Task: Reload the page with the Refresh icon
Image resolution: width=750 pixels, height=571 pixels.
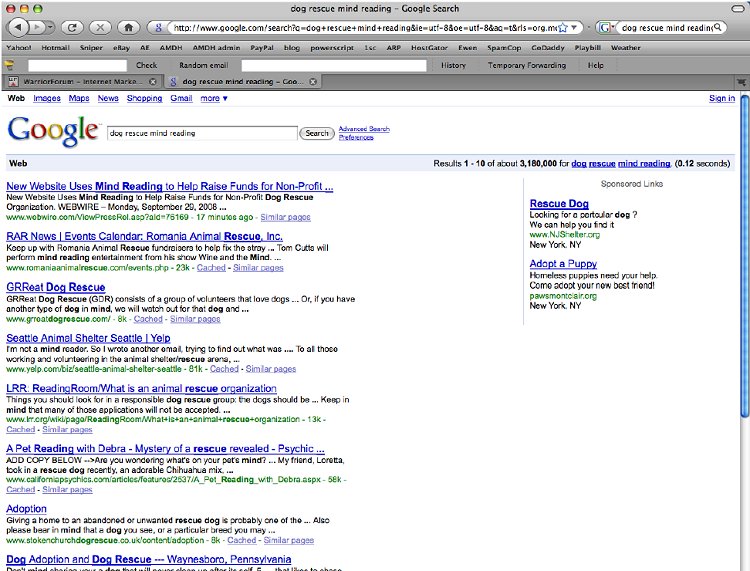Action: pyautogui.click(x=72, y=27)
